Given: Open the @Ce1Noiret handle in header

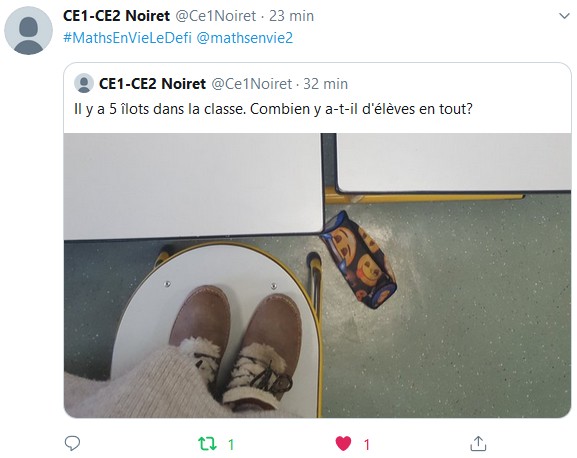Looking at the screenshot, I should pyautogui.click(x=215, y=16).
